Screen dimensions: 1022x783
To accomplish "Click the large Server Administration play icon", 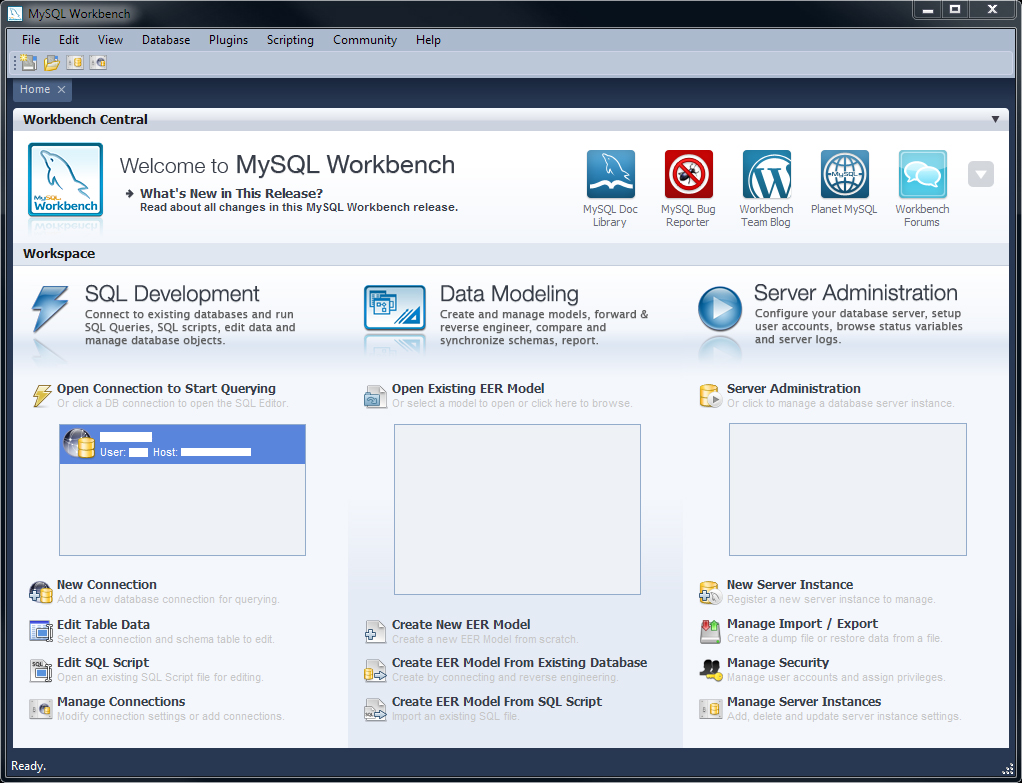I will 720,308.
